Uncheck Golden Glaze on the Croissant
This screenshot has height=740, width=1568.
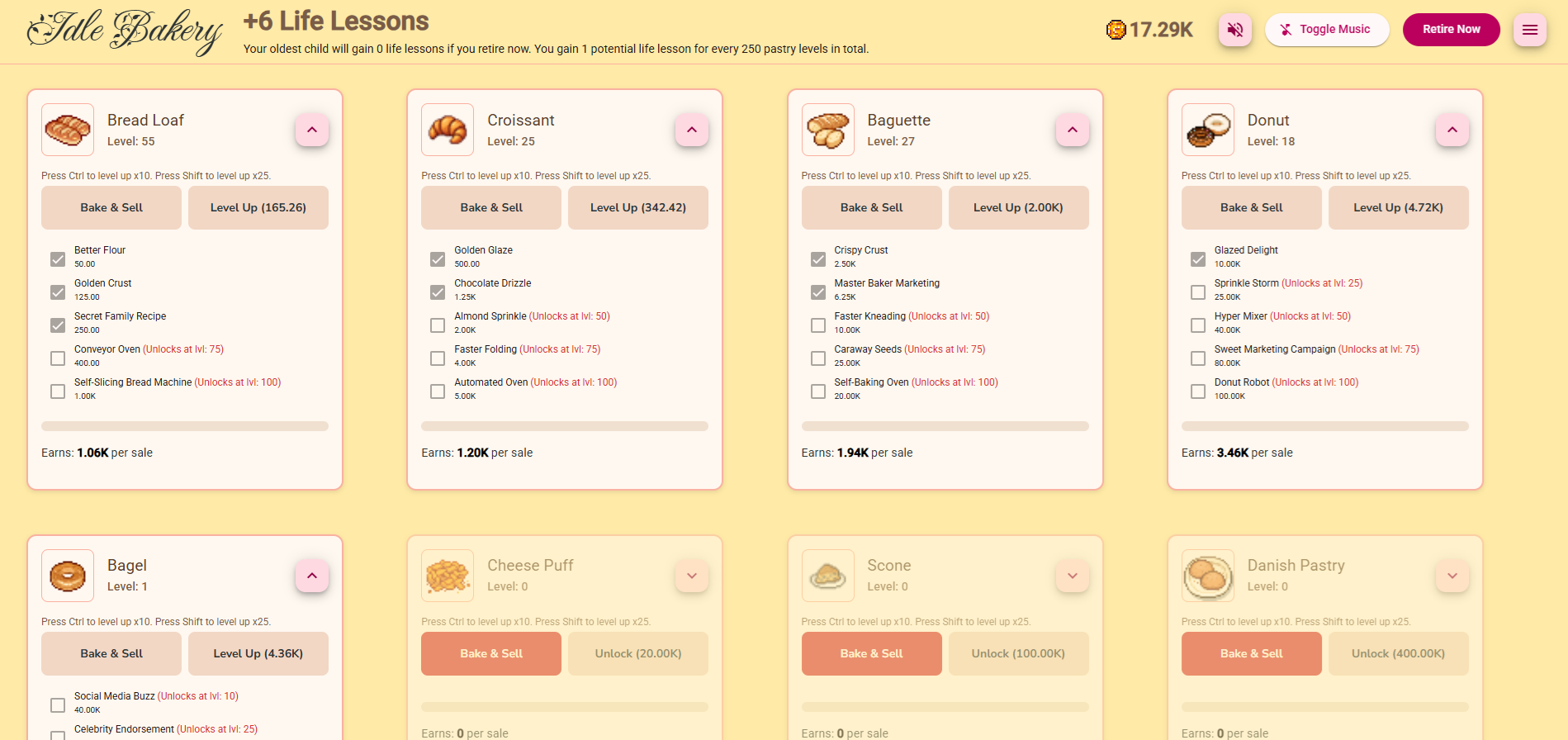pyautogui.click(x=437, y=259)
